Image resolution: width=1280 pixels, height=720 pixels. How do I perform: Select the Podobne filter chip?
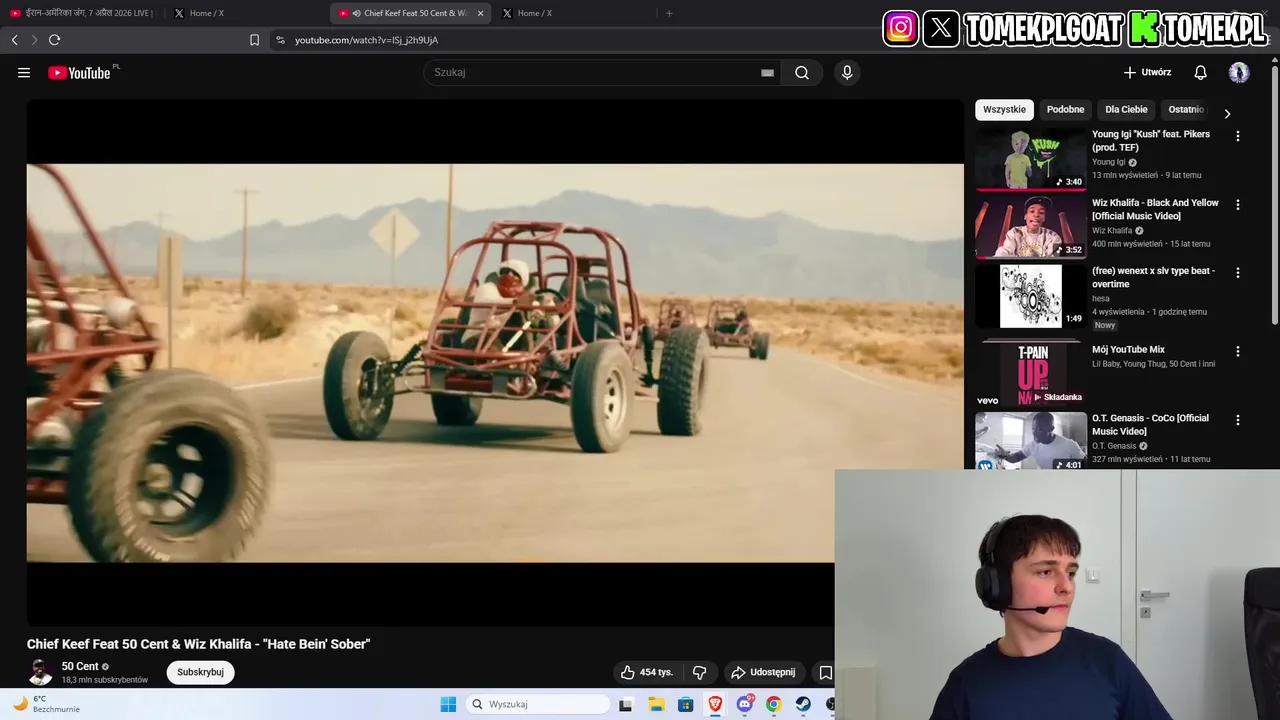coord(1065,110)
